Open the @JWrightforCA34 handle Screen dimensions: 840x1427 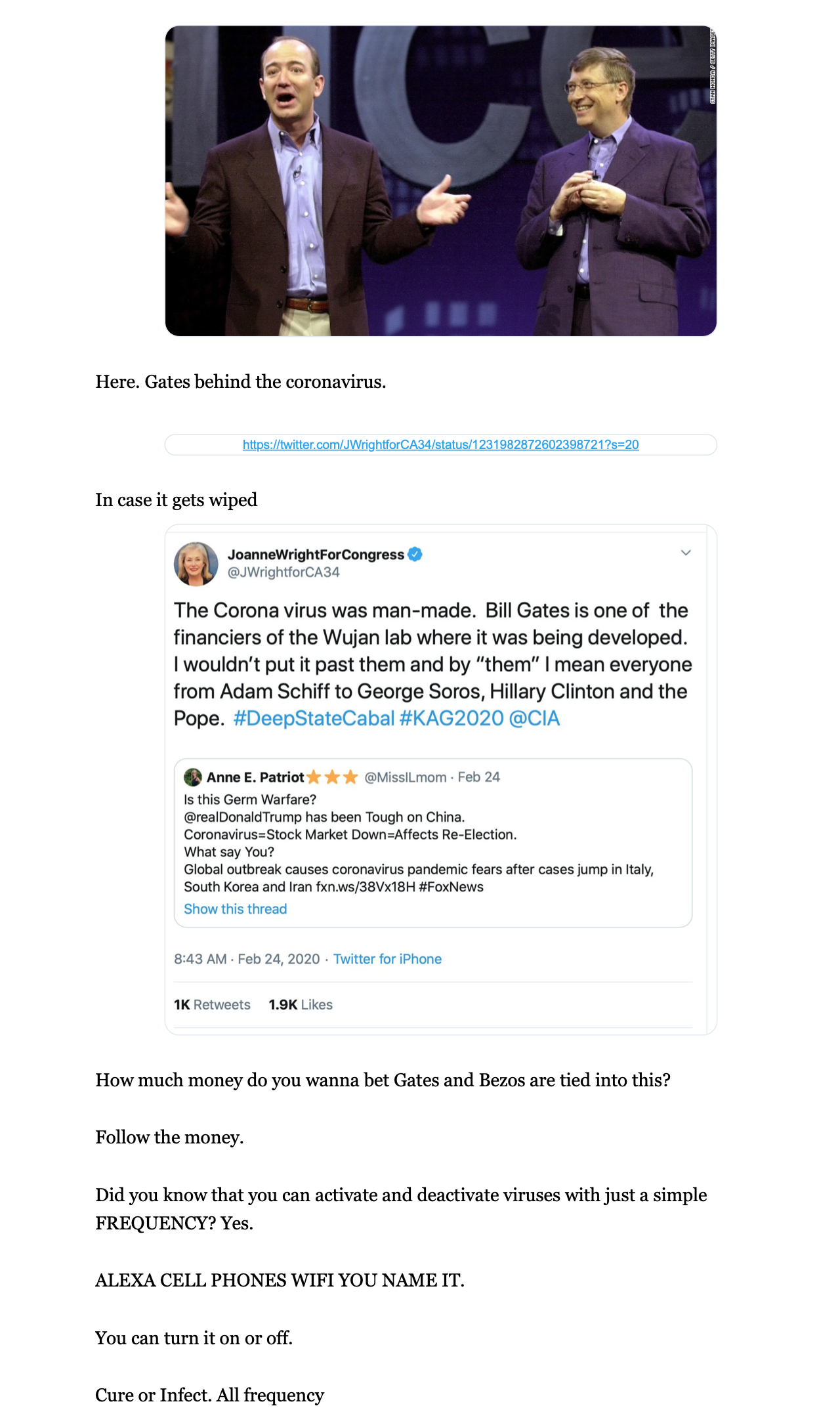(x=283, y=572)
